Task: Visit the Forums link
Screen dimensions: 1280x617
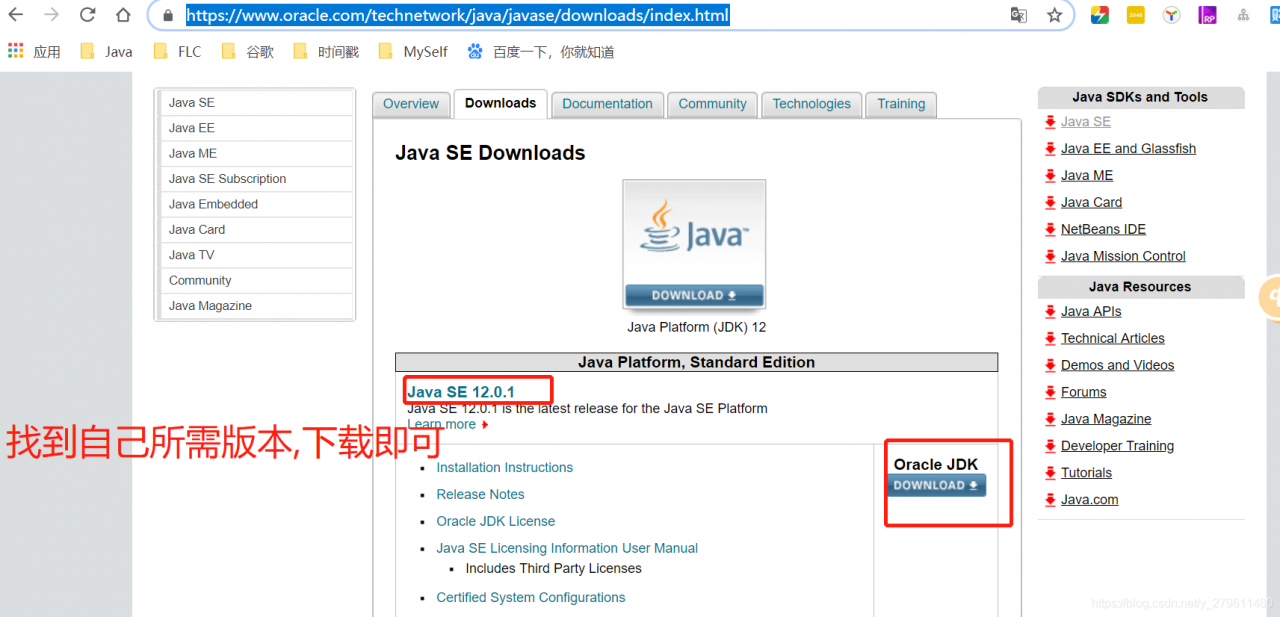Action: (1084, 392)
